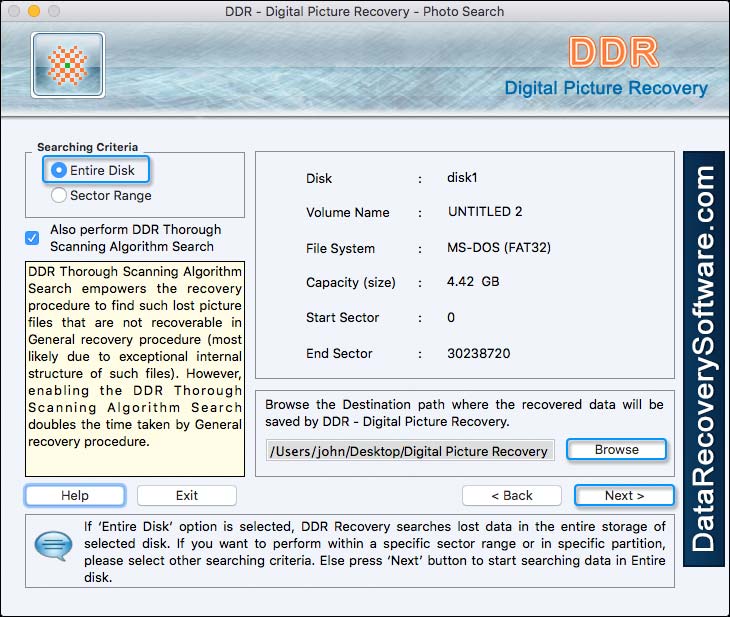Click the Volume Name value UNTITLED 2
The image size is (730, 617).
(485, 213)
